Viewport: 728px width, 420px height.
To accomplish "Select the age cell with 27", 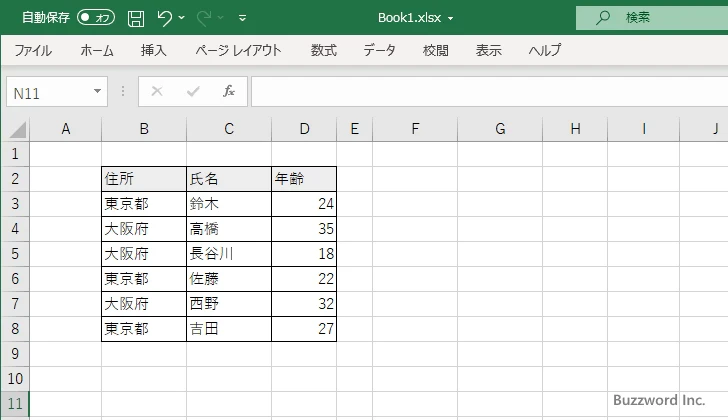I will click(304, 329).
